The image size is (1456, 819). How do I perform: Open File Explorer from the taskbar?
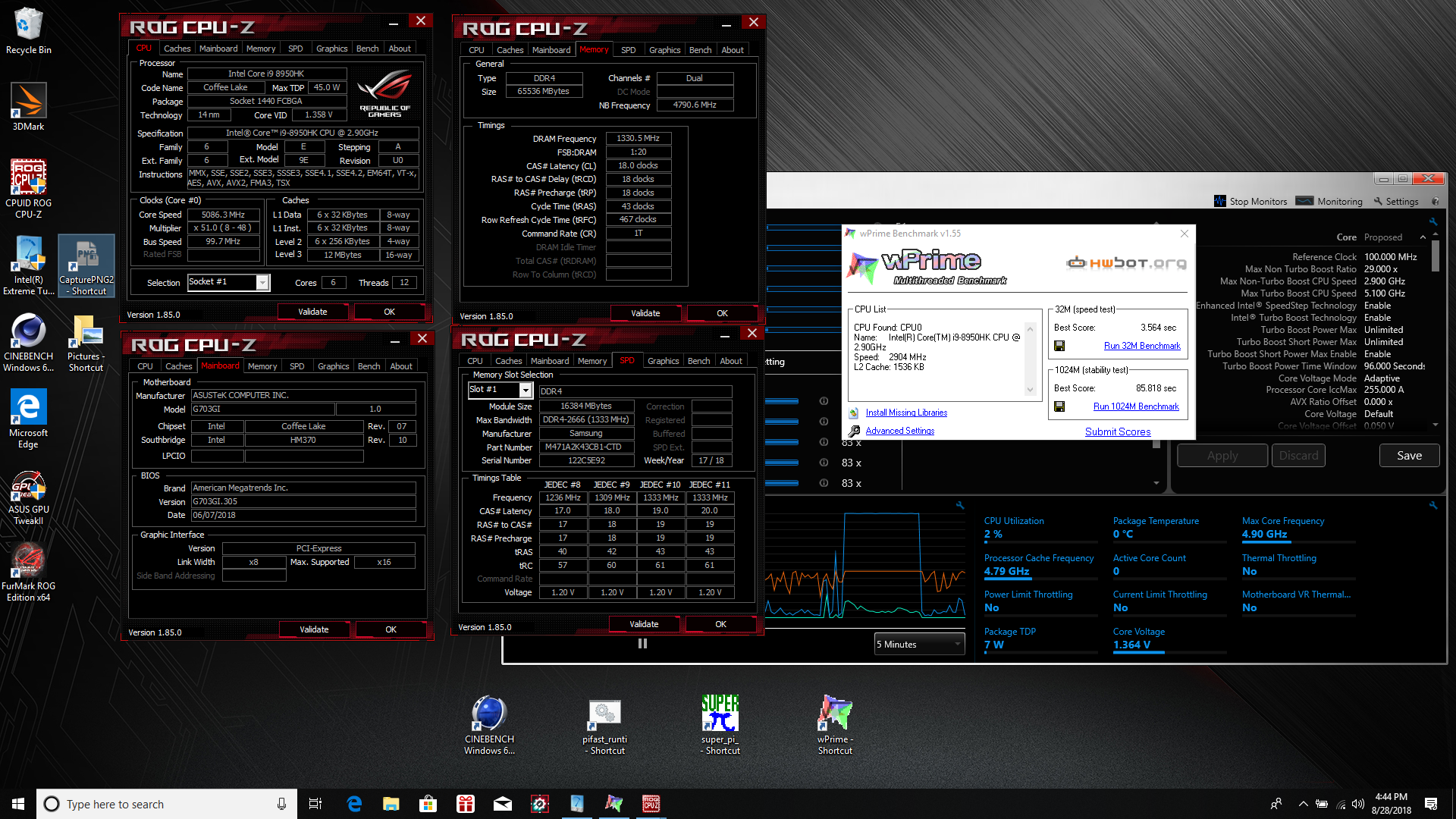[391, 803]
